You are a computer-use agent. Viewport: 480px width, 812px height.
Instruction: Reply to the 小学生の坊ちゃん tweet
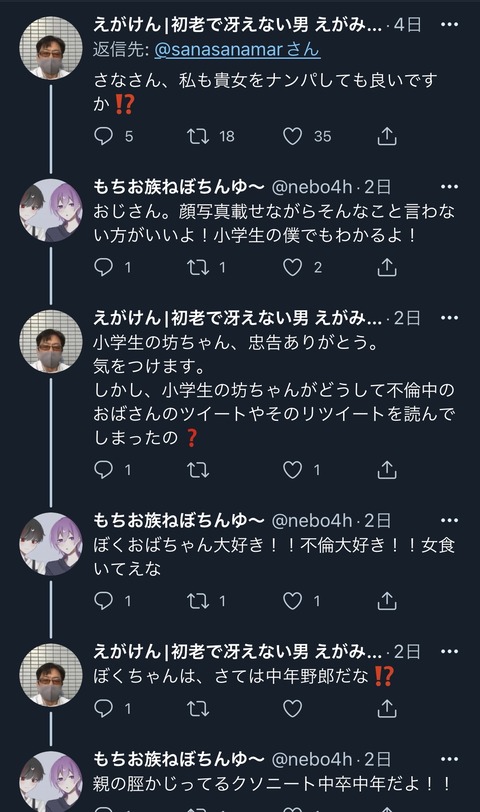click(x=104, y=470)
